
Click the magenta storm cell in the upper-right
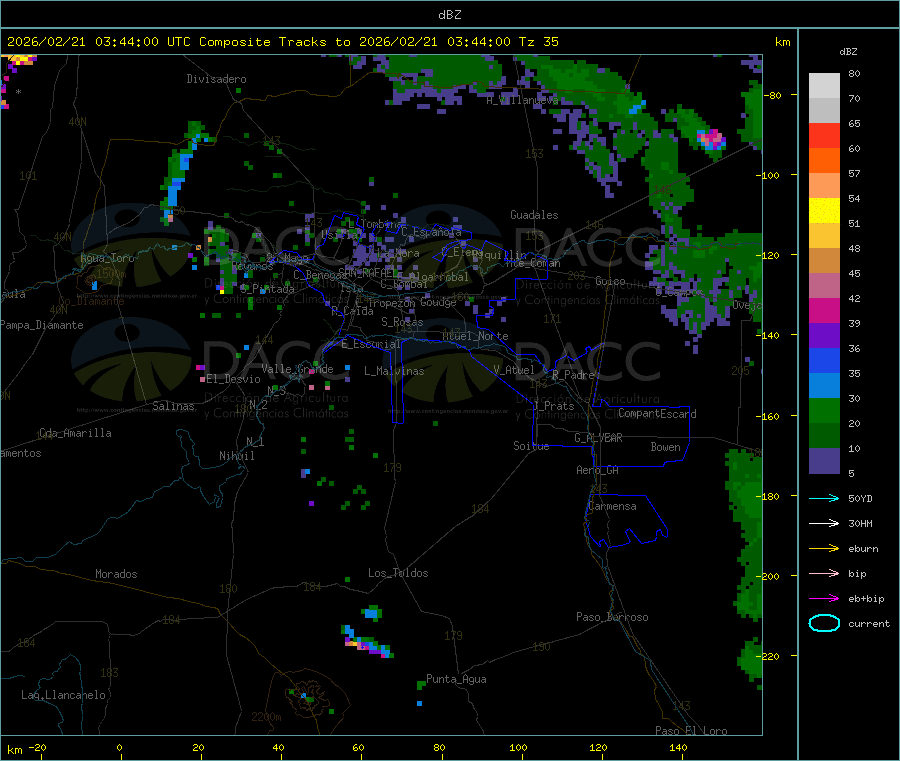pos(711,139)
